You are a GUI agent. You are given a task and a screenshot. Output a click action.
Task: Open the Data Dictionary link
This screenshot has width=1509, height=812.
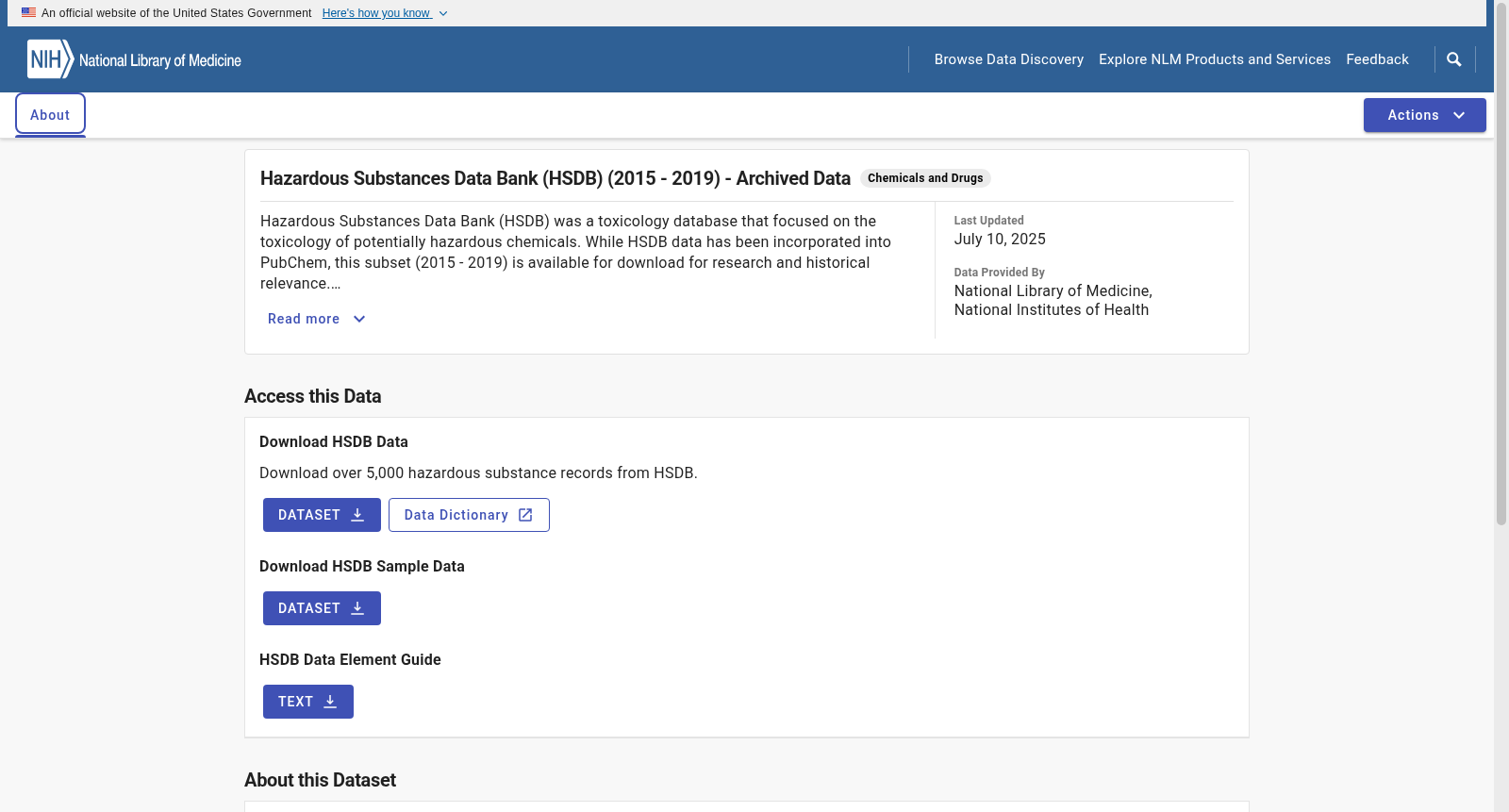(469, 515)
